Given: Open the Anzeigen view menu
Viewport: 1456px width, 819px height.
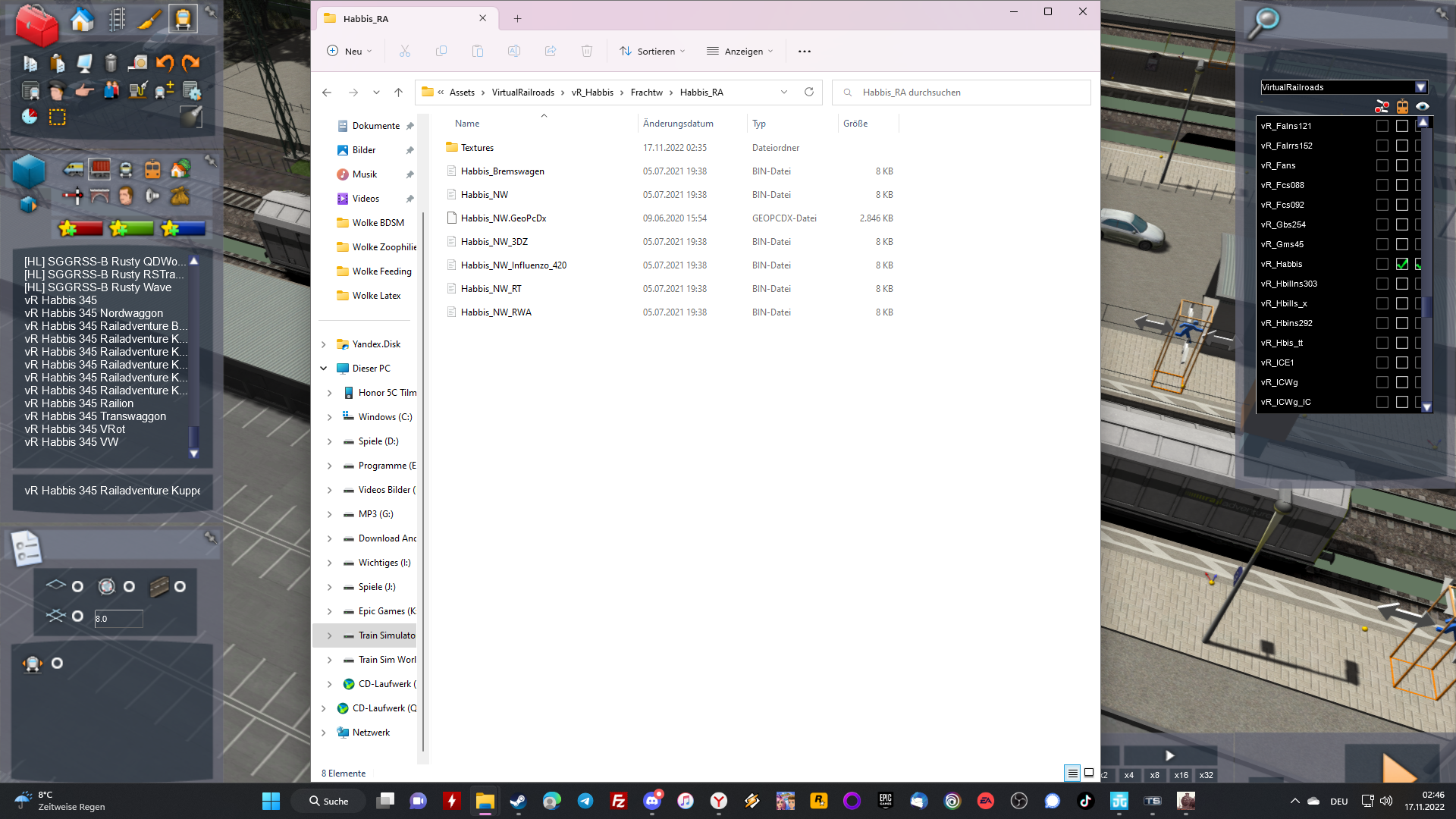Looking at the screenshot, I should [x=740, y=52].
